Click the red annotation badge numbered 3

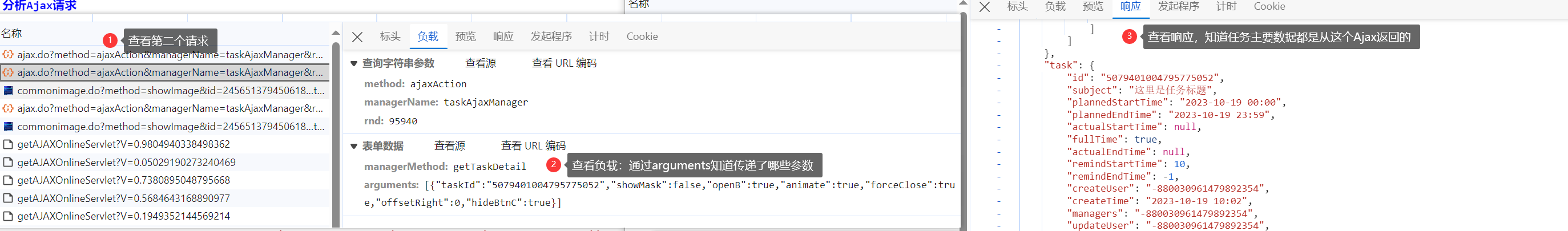click(1129, 37)
